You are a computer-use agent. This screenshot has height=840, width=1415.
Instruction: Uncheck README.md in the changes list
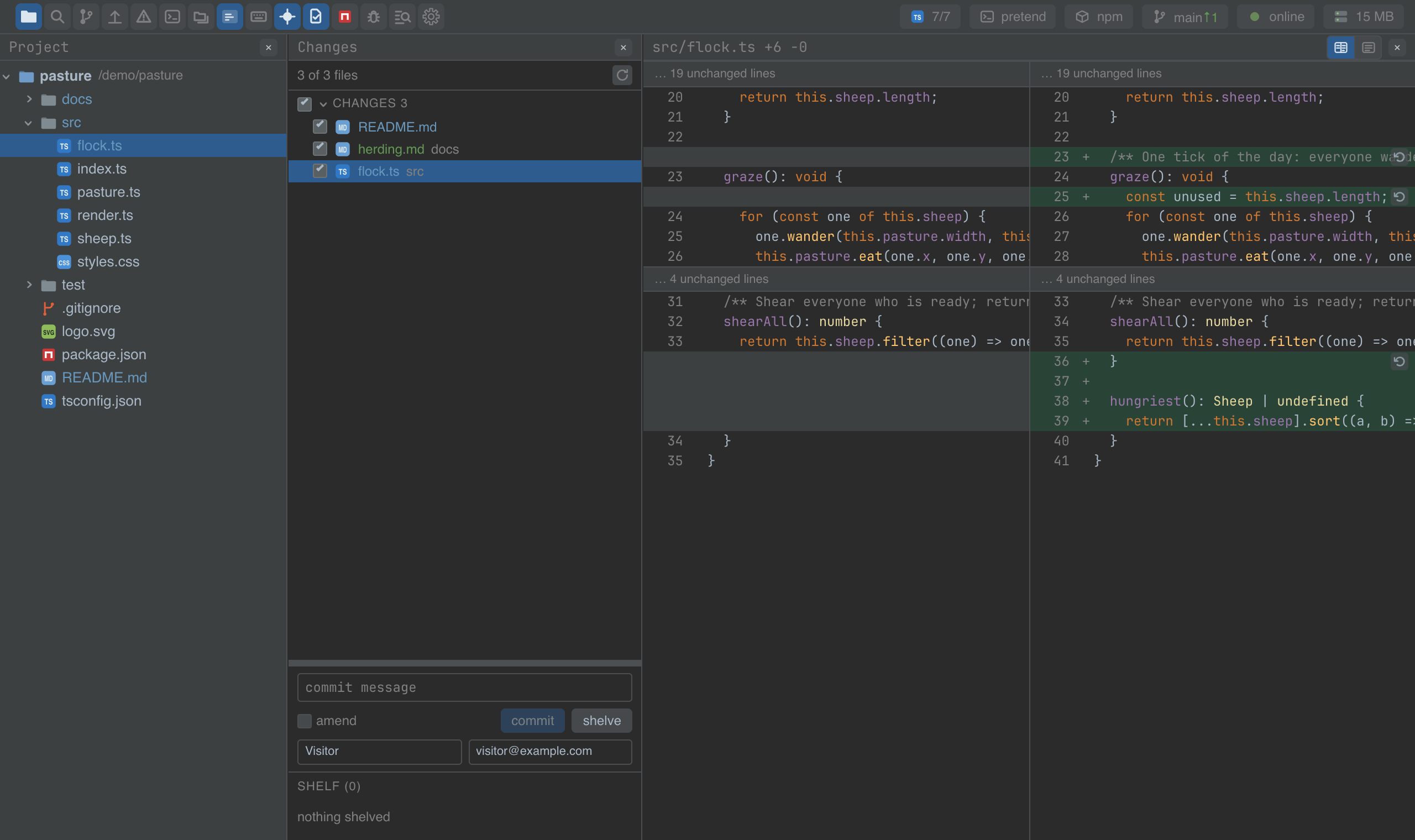click(320, 126)
